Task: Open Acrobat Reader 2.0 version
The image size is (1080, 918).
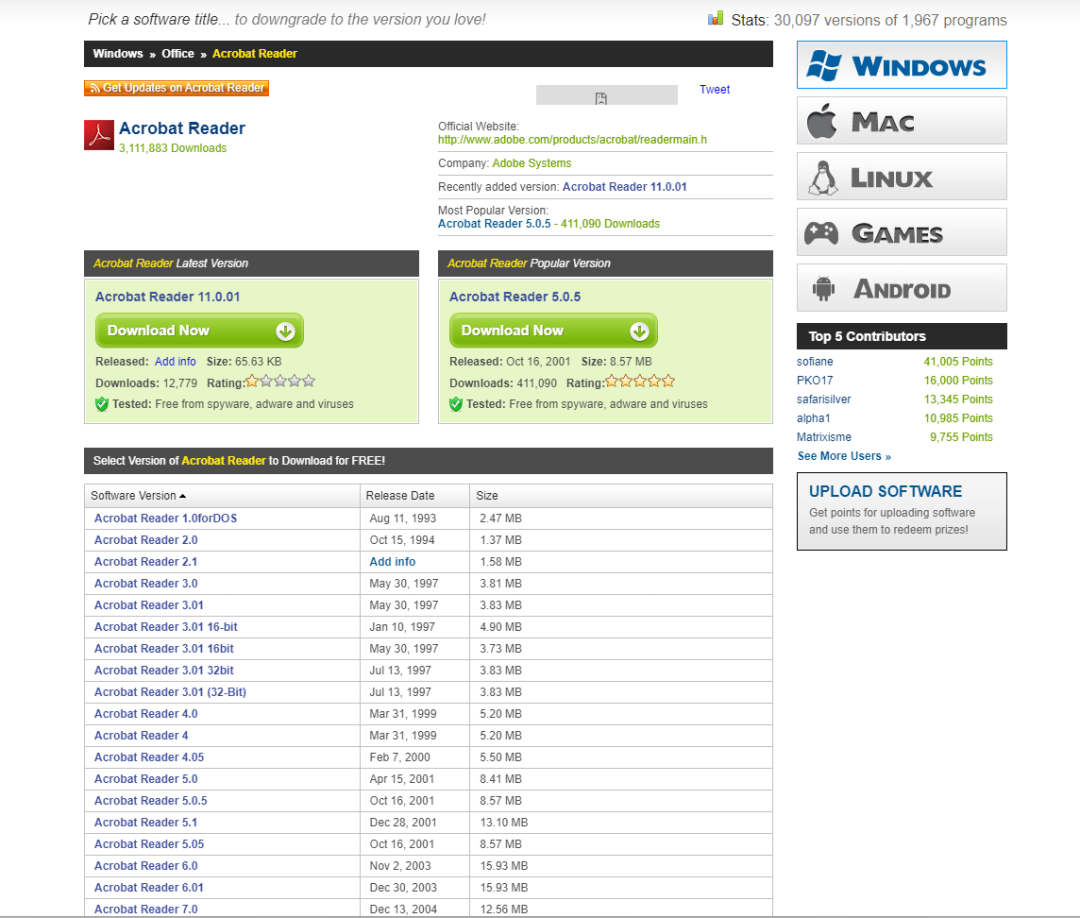Action: 146,540
